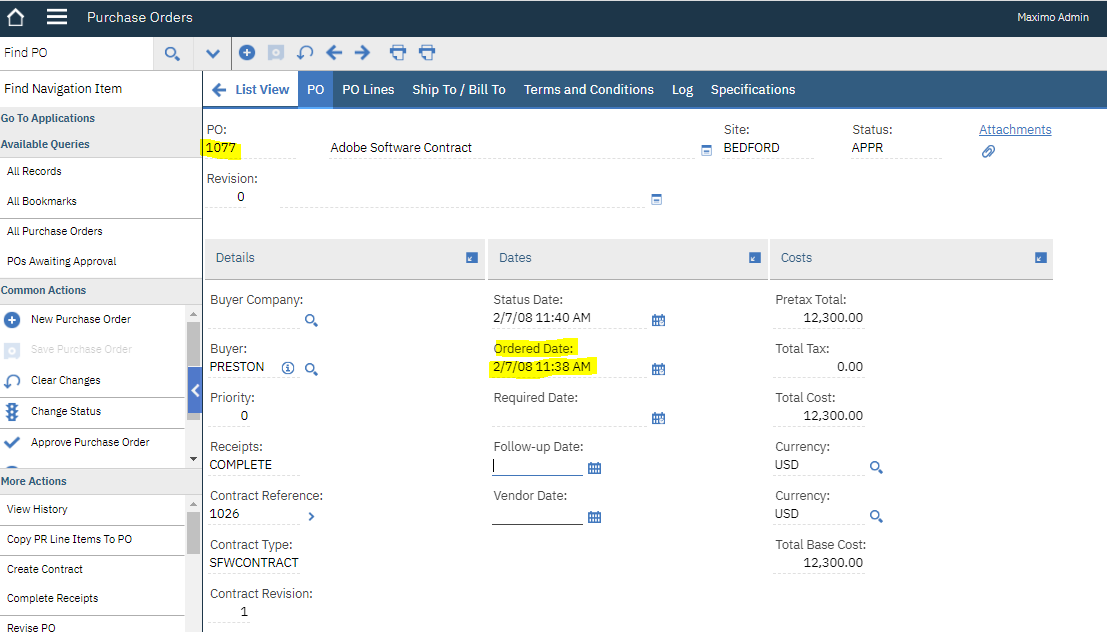Click the Home icon in header
The height and width of the screenshot is (632, 1107).
16,17
